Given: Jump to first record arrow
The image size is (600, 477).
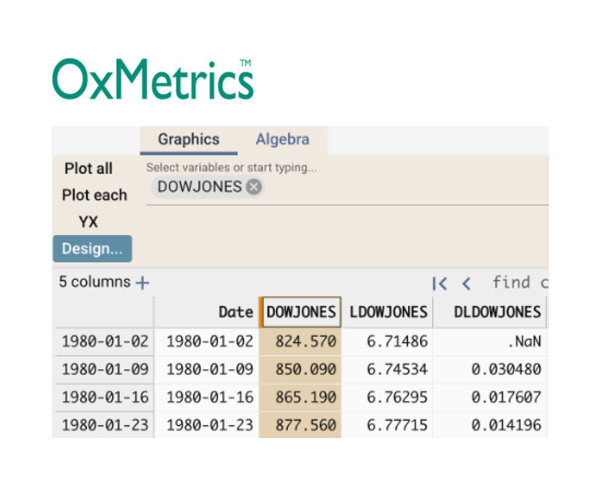Looking at the screenshot, I should (439, 283).
